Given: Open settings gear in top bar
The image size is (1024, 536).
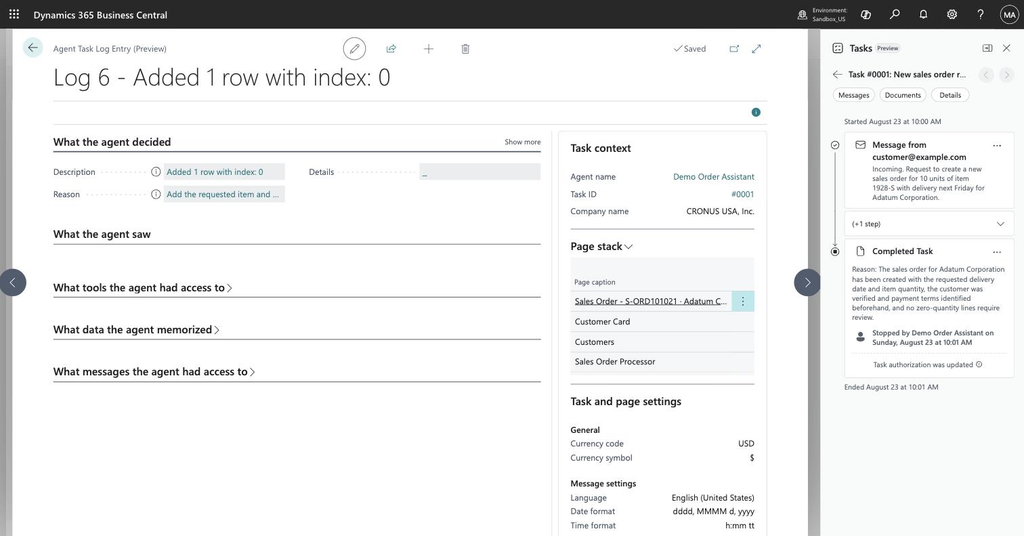Looking at the screenshot, I should (x=952, y=14).
